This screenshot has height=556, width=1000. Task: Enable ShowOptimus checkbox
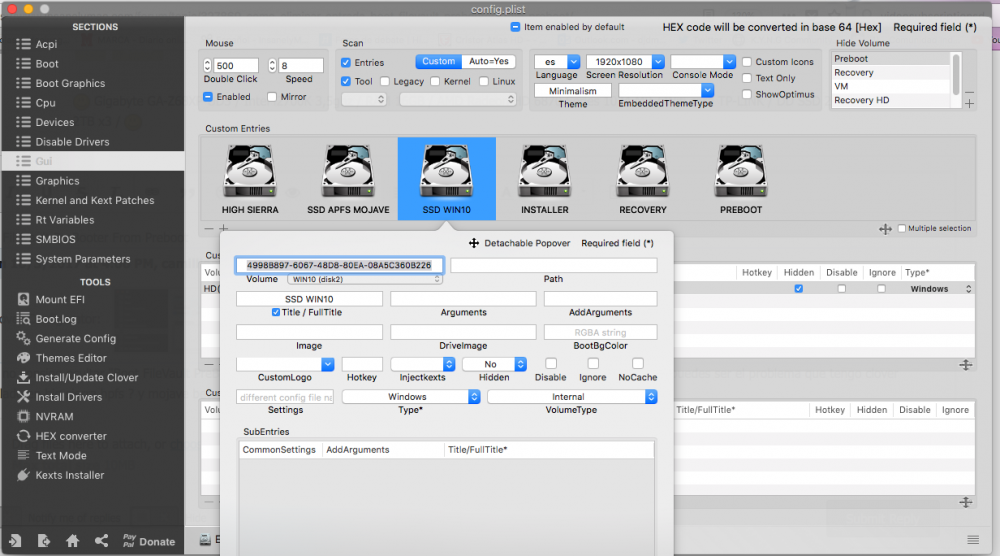pos(747,94)
